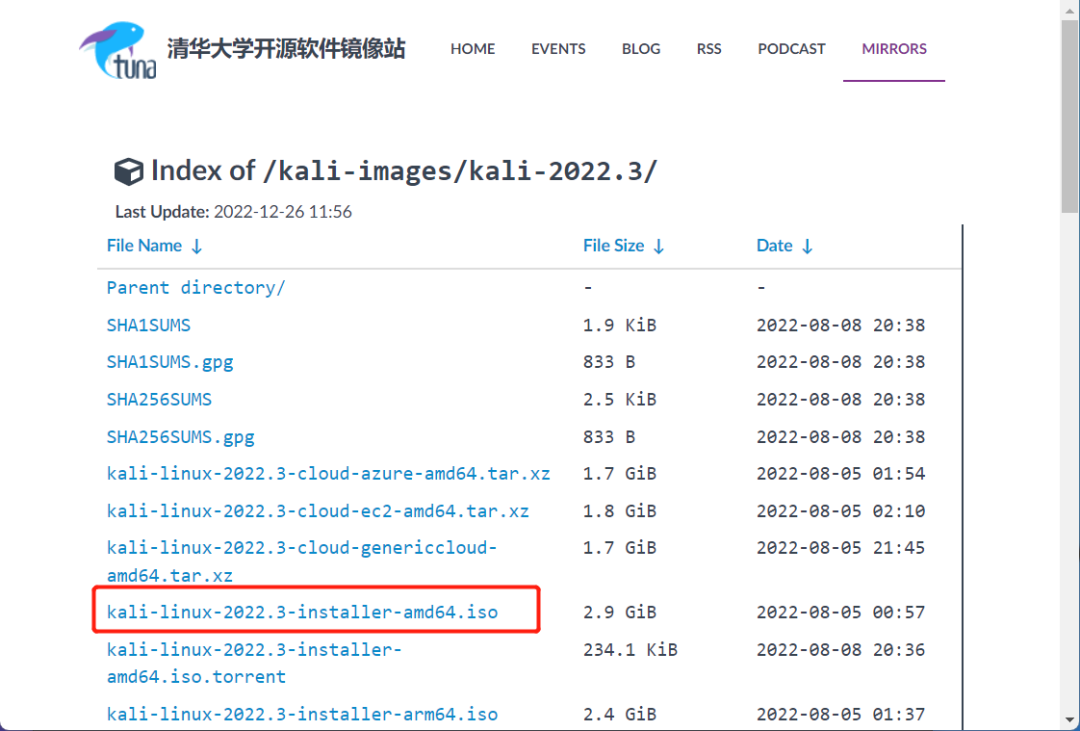1080x731 pixels.
Task: Click the 234.1 KiB file size
Action: point(630,649)
